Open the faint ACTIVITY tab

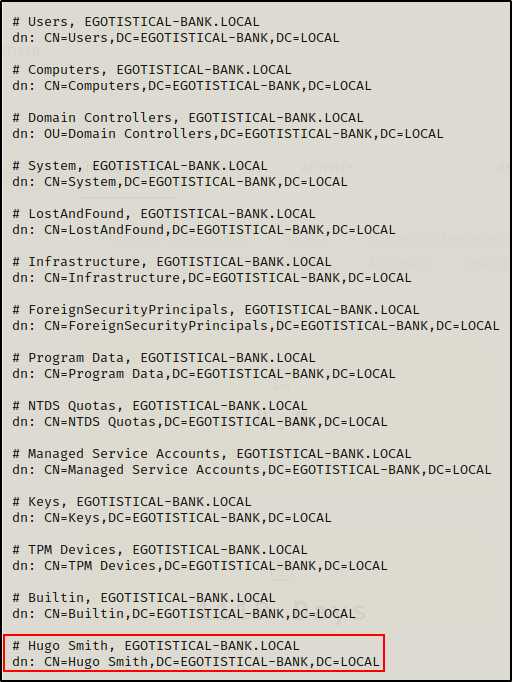coord(328,168)
